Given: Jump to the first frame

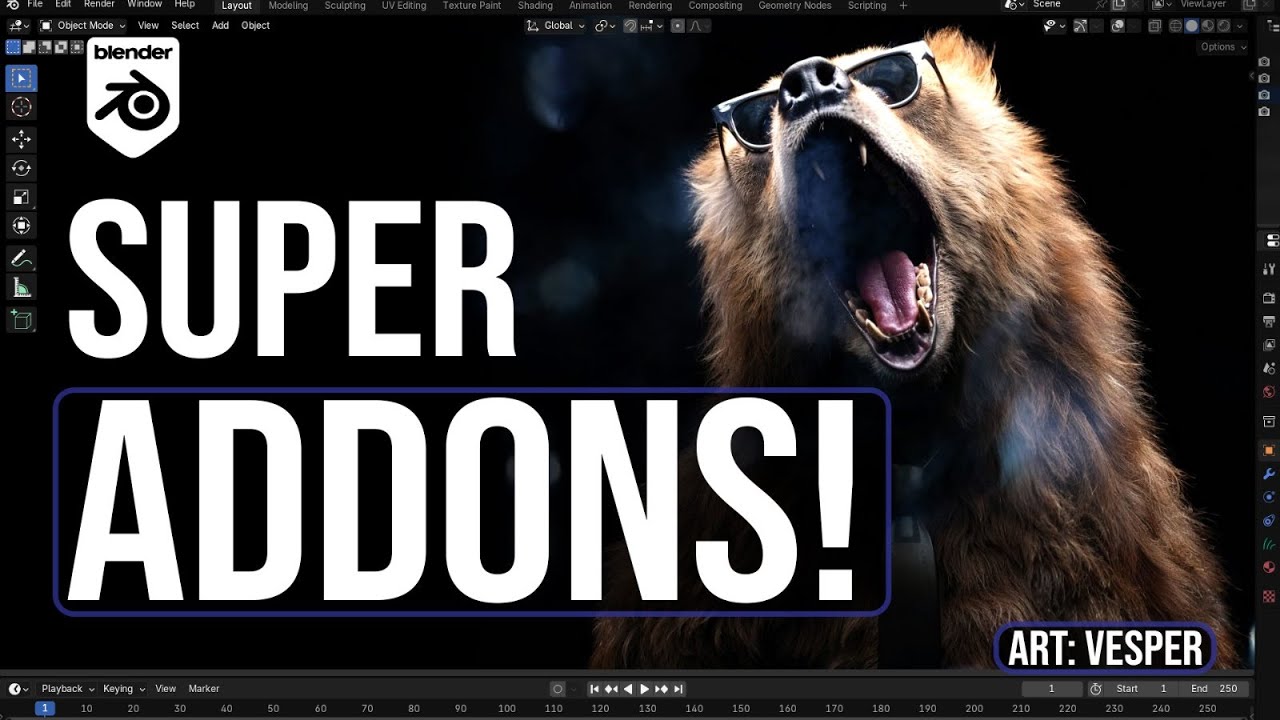Looking at the screenshot, I should (594, 689).
